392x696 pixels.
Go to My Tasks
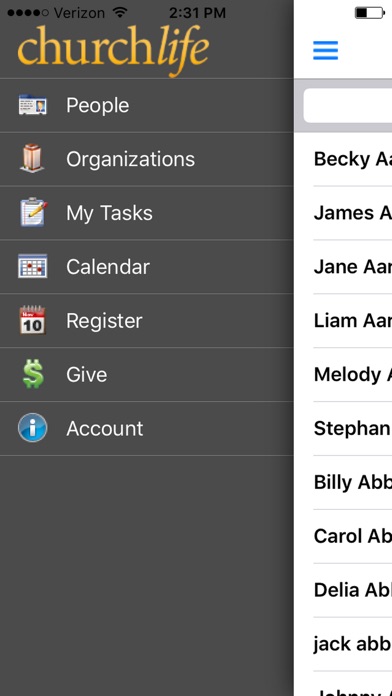(x=147, y=213)
